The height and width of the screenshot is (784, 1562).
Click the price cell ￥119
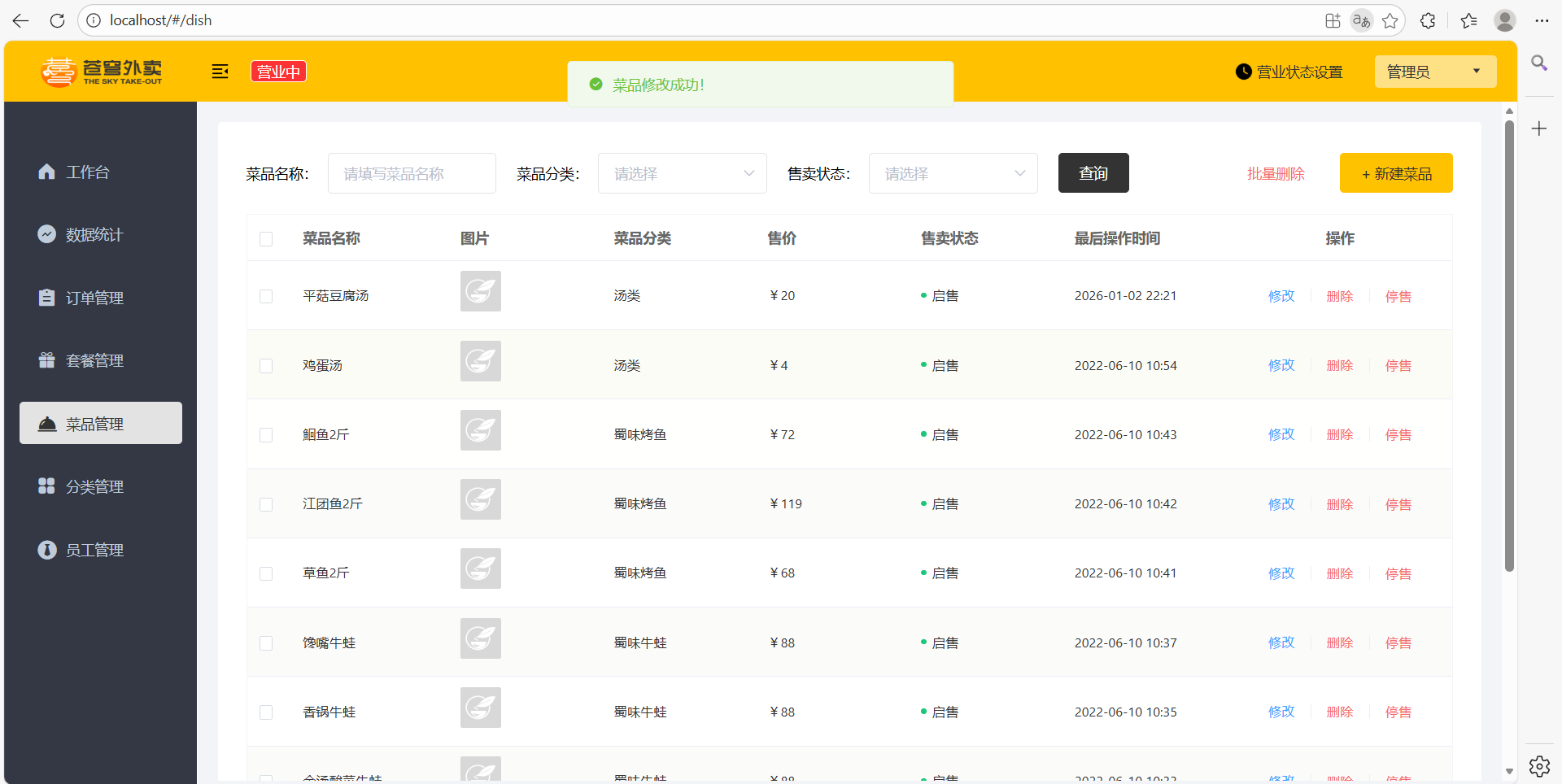[x=785, y=504]
